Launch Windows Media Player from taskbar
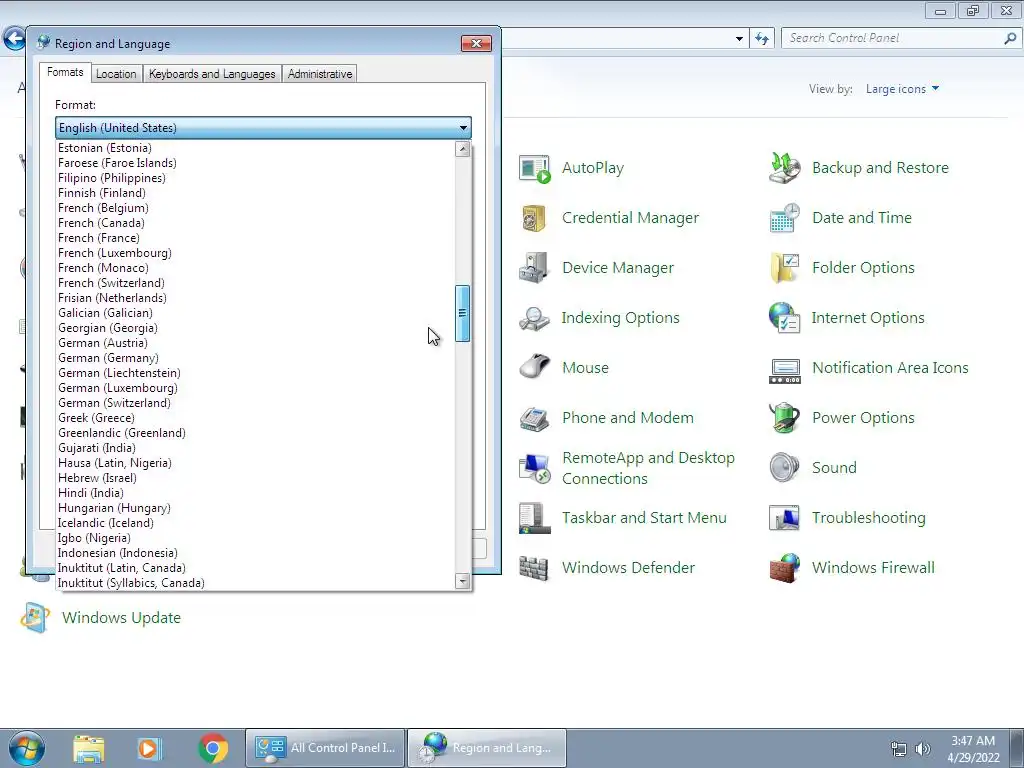This screenshot has width=1024, height=768. (x=149, y=748)
